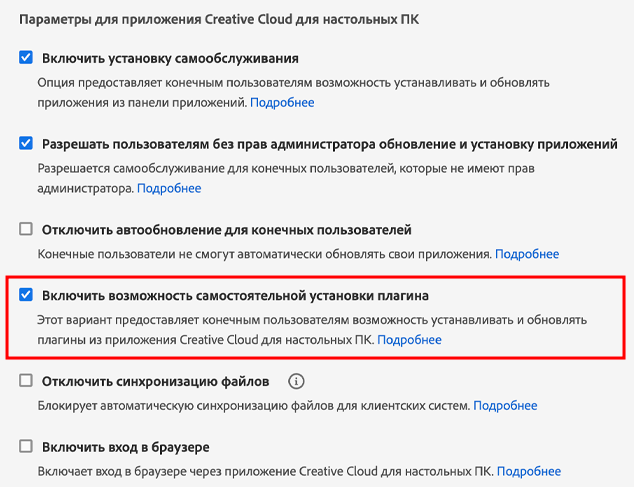Click 'Отключить синхронизацию файлов' label text
This screenshot has width=634, height=487.
pyautogui.click(x=155, y=381)
